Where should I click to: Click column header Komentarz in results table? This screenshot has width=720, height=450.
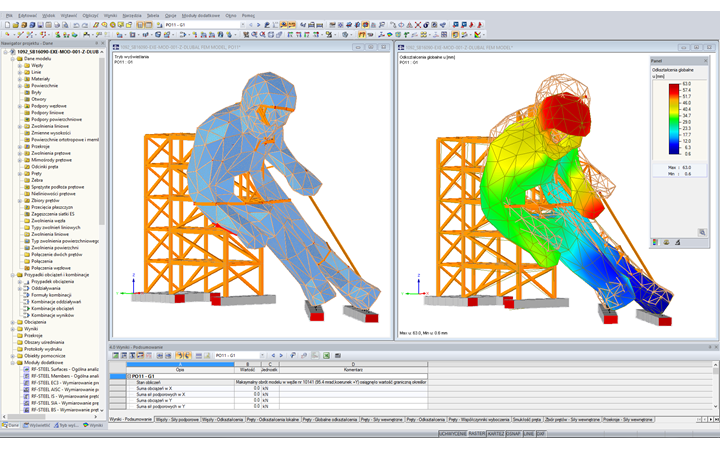tap(353, 370)
